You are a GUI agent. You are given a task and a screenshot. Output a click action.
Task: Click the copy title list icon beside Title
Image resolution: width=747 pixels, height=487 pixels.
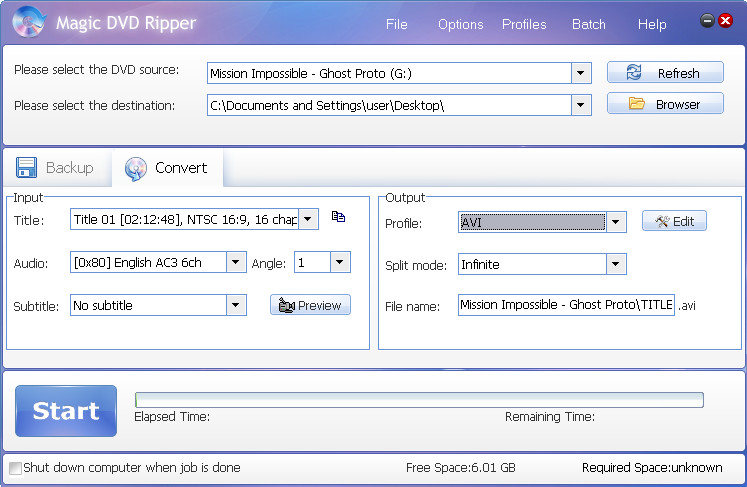coord(338,217)
